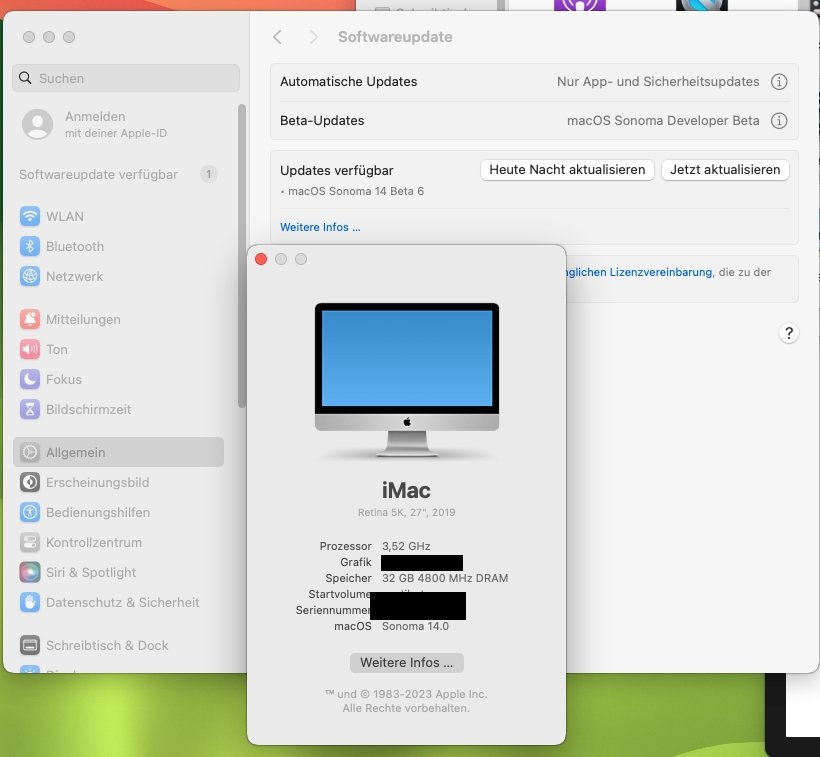This screenshot has height=757, width=820.
Task: Click the iMac image in About window
Action: [407, 380]
